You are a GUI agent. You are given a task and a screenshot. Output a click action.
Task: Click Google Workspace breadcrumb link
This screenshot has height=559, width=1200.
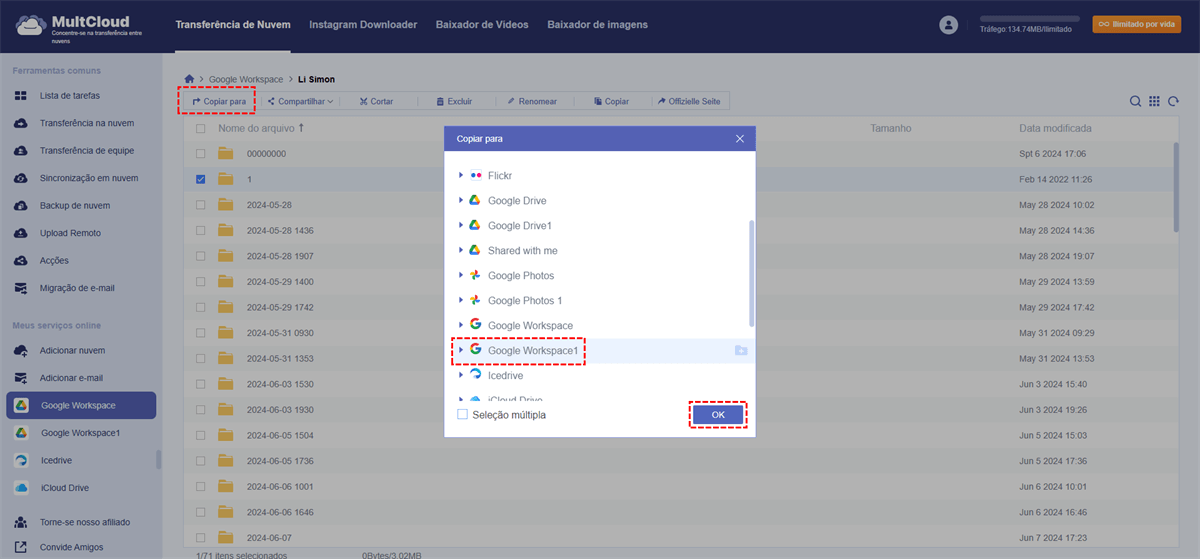(246, 78)
